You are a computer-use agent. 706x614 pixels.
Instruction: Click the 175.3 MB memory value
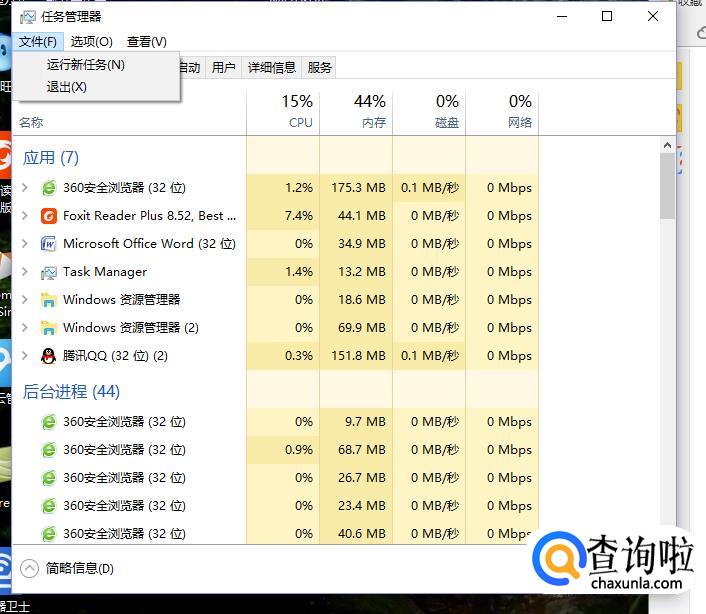[358, 188]
